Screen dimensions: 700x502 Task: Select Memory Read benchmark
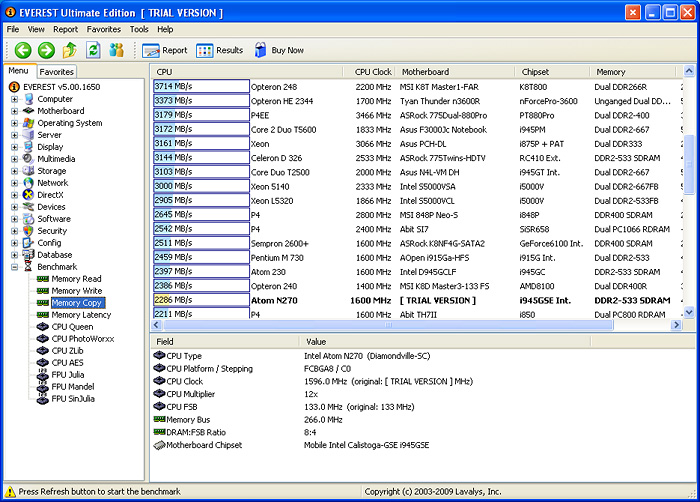pyautogui.click(x=76, y=279)
